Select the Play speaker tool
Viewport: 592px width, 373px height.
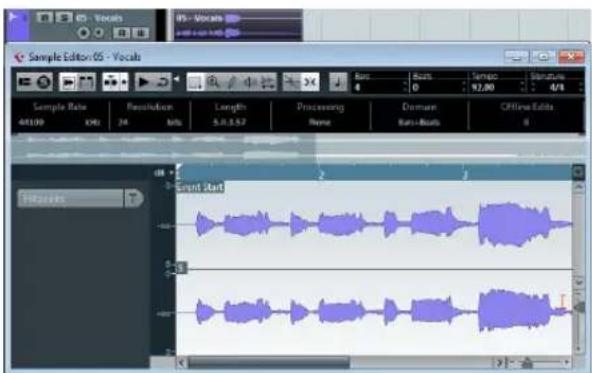click(249, 82)
